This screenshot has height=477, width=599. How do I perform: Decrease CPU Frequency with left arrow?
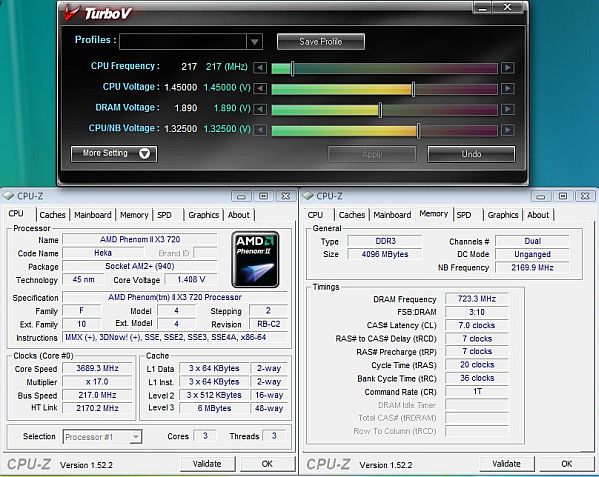260,68
